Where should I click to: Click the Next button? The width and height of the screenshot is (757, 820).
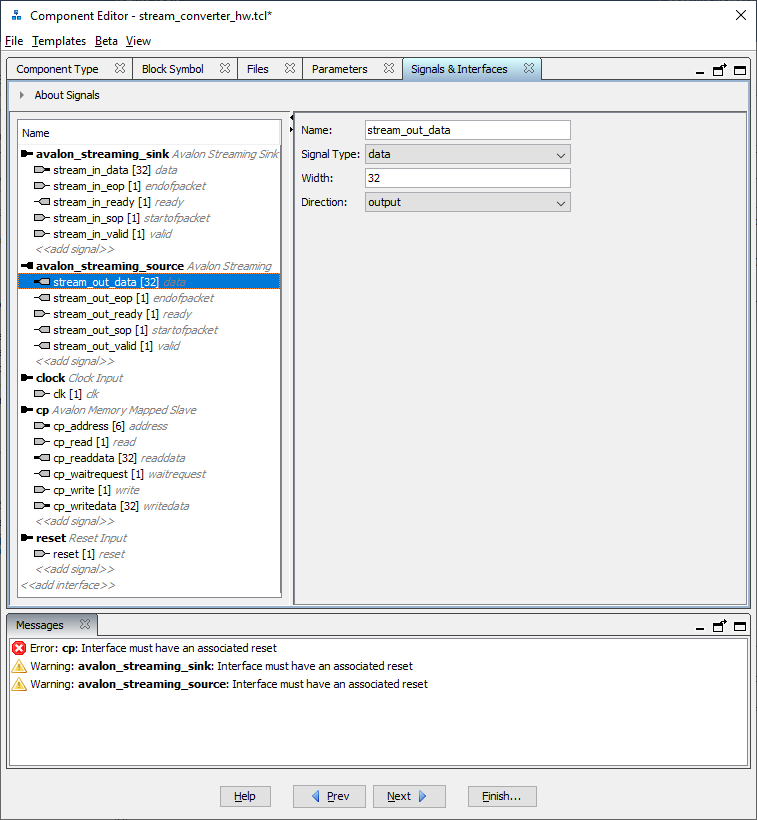409,796
